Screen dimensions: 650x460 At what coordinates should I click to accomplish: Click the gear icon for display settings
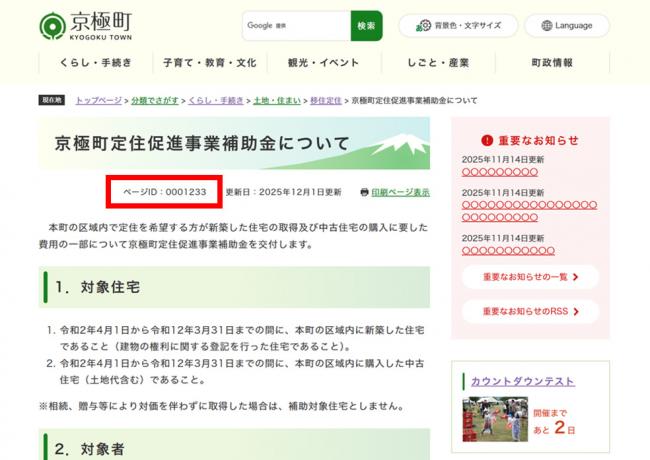(423, 26)
